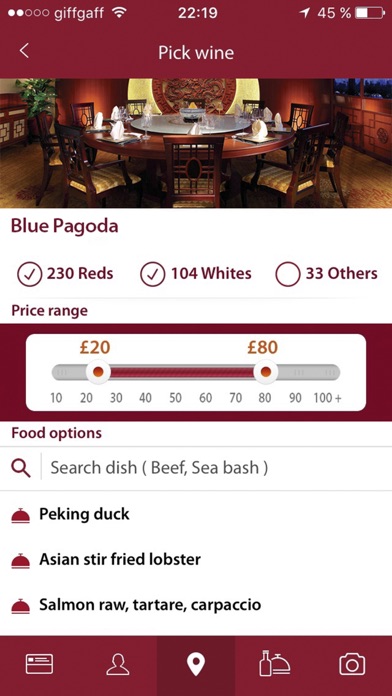Check the 33 Others checkbox
This screenshot has height=696, width=392.
288,274
